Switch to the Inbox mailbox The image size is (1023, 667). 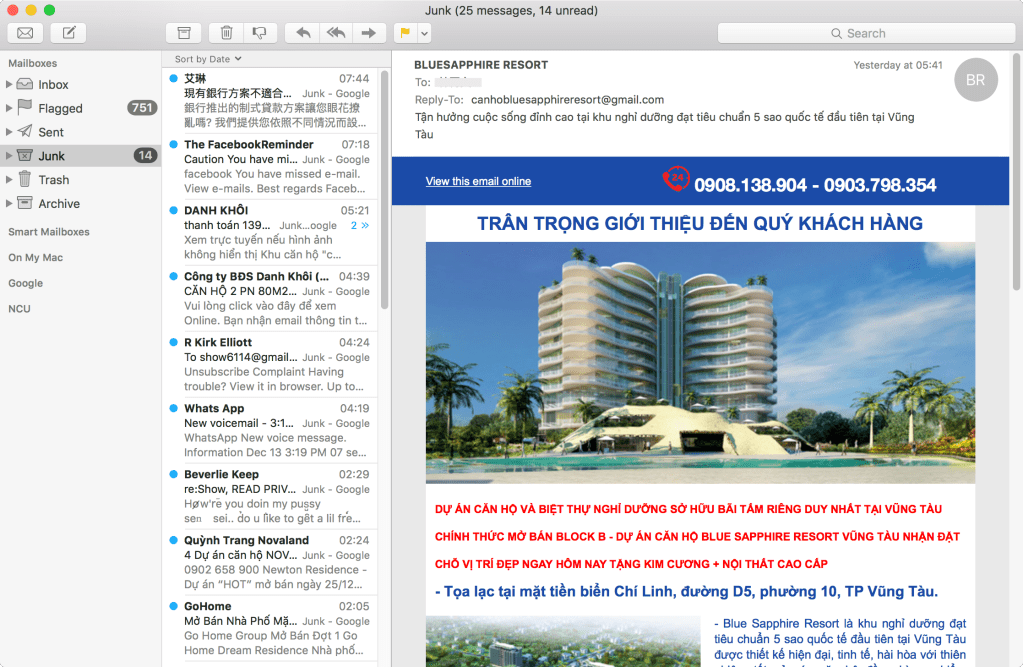51,84
